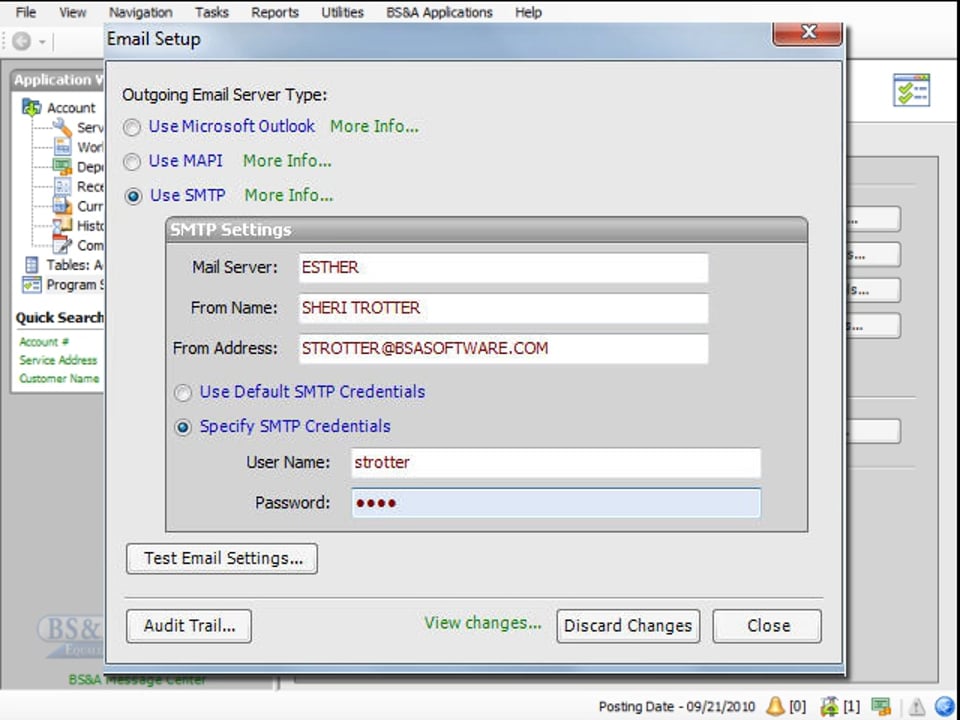Image resolution: width=960 pixels, height=720 pixels.
Task: Open the Navigation menu
Action: (x=140, y=12)
